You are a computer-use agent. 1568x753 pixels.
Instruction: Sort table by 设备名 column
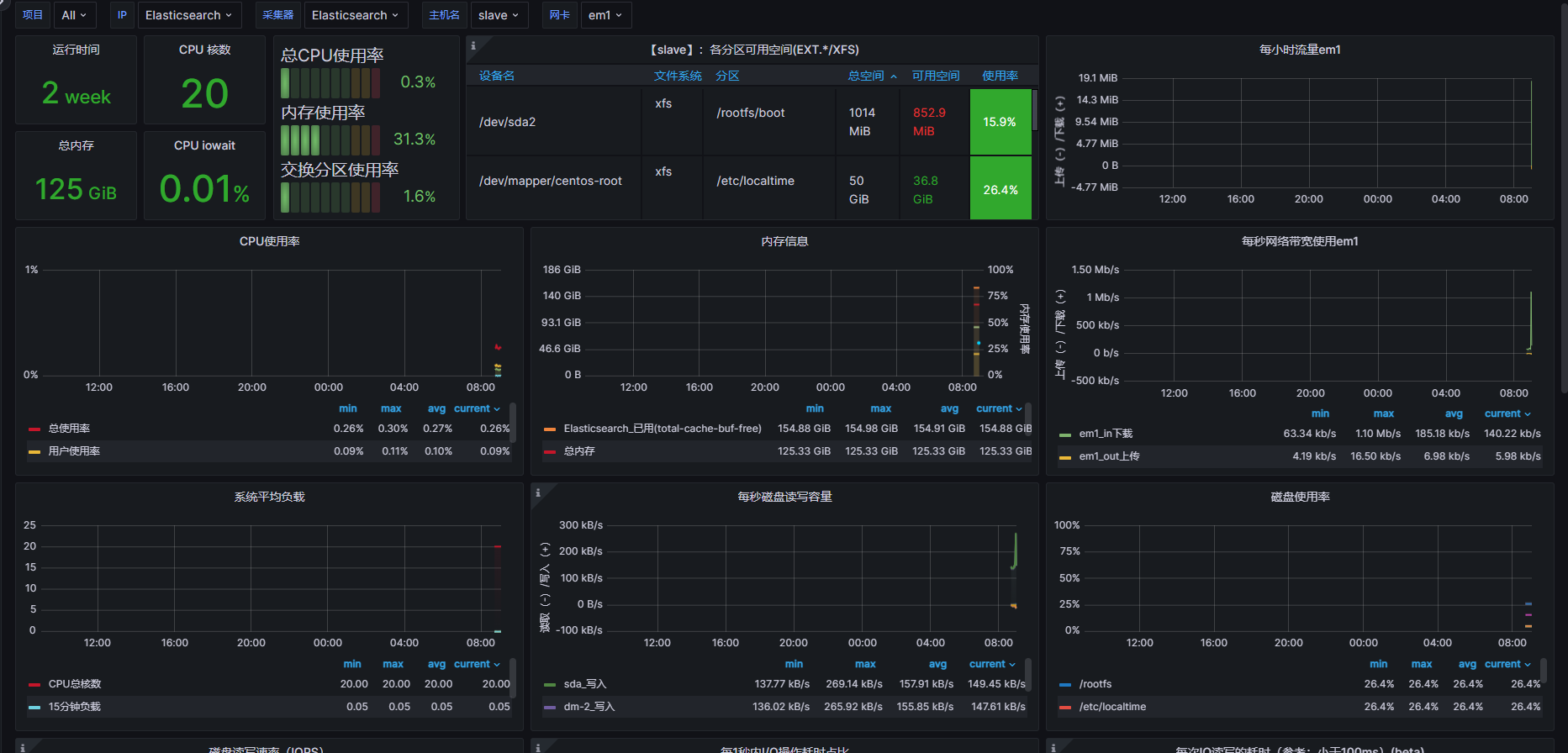tap(497, 76)
